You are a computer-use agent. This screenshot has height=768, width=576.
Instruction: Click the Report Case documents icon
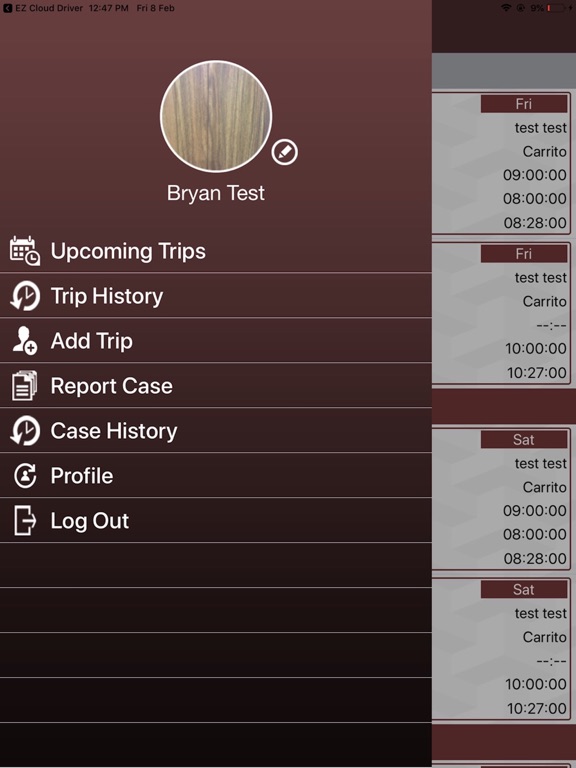24,385
